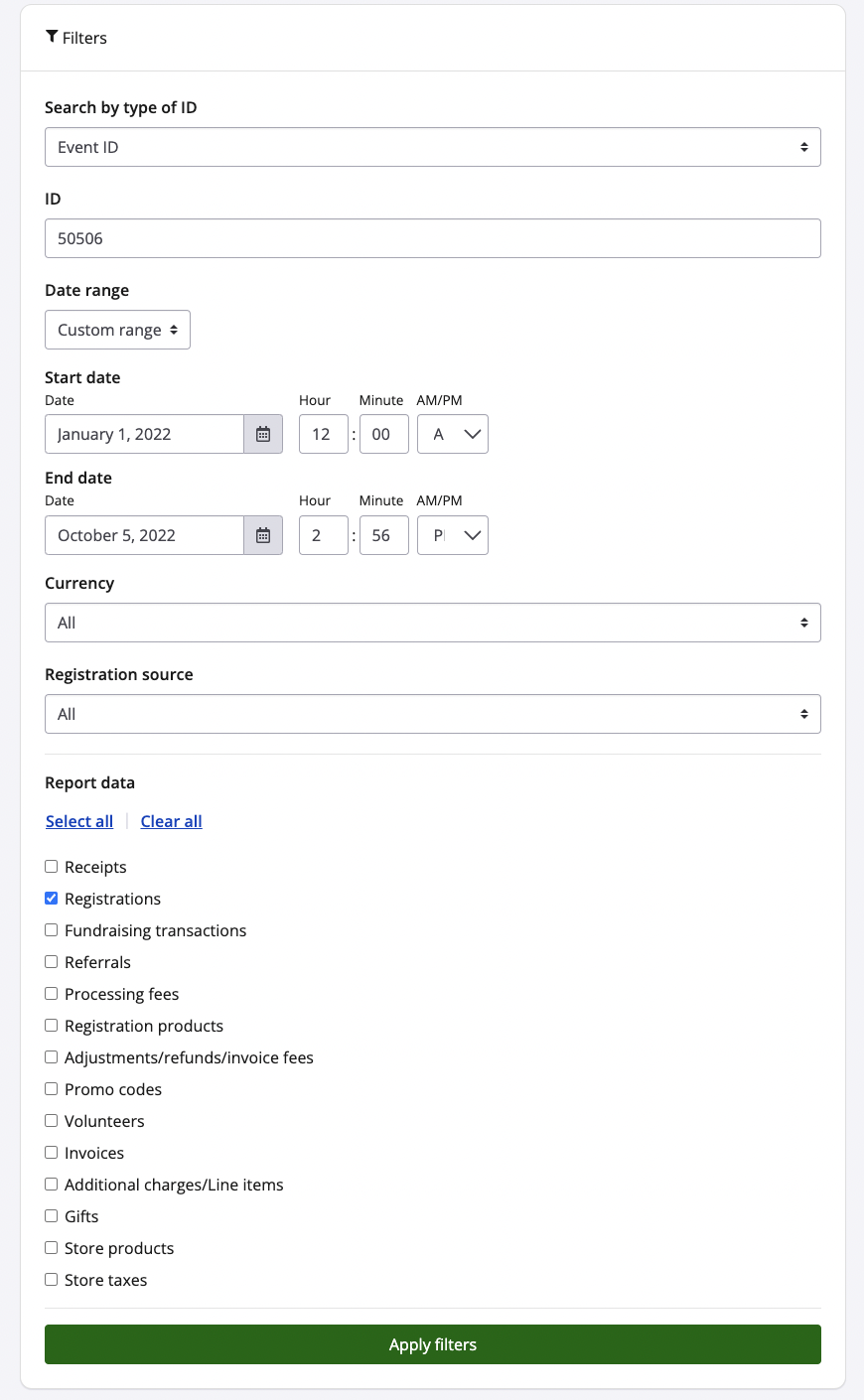
Task: Click the Clear all link
Action: [171, 821]
